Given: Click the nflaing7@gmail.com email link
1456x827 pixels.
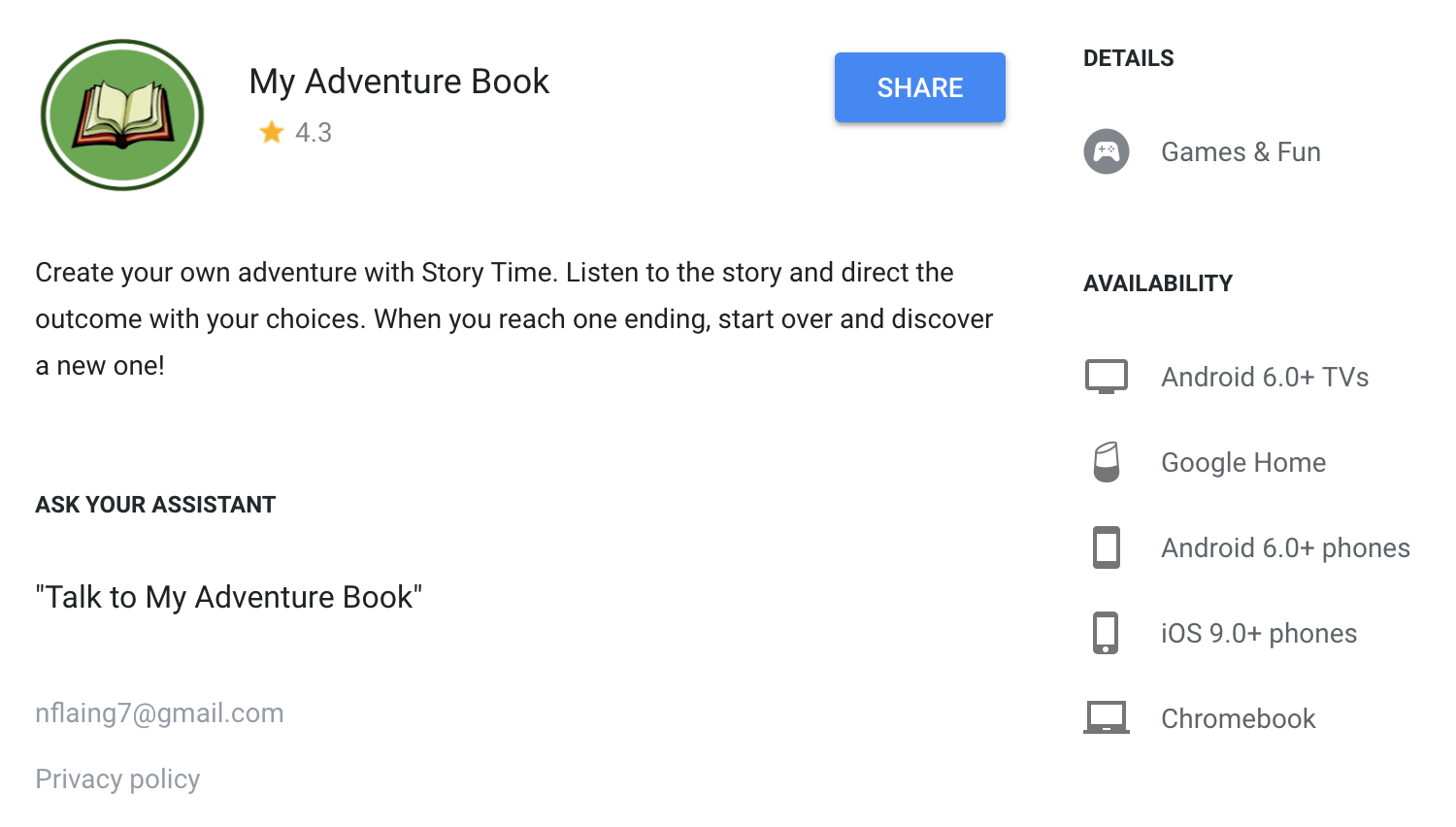Looking at the screenshot, I should coord(159,712).
